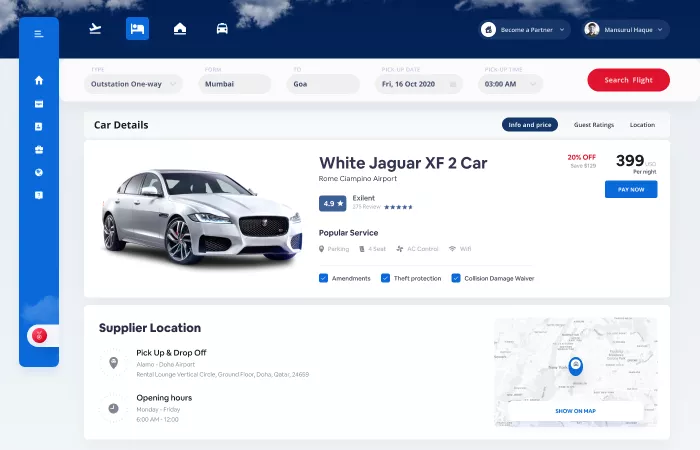Viewport: 700px width, 450px height.
Task: Click the 'White Jaguar XF 2 Car' title
Action: point(403,163)
